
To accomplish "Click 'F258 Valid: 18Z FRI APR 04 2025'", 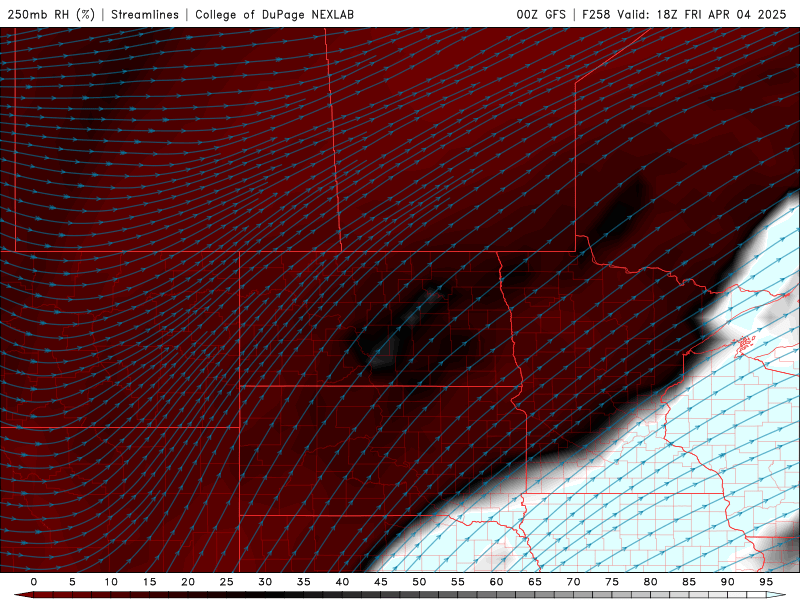I will click(684, 14).
